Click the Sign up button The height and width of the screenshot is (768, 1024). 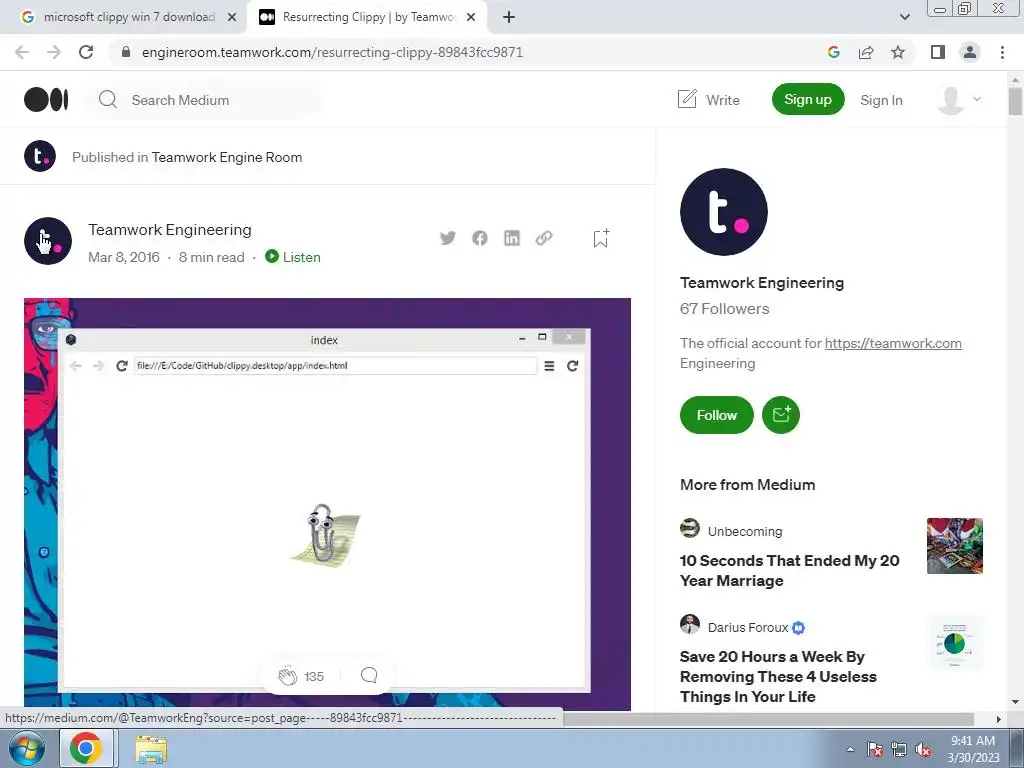tap(808, 99)
